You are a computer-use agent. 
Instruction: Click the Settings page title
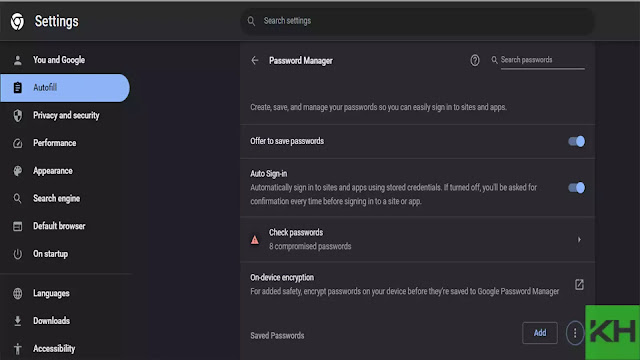[x=56, y=21]
